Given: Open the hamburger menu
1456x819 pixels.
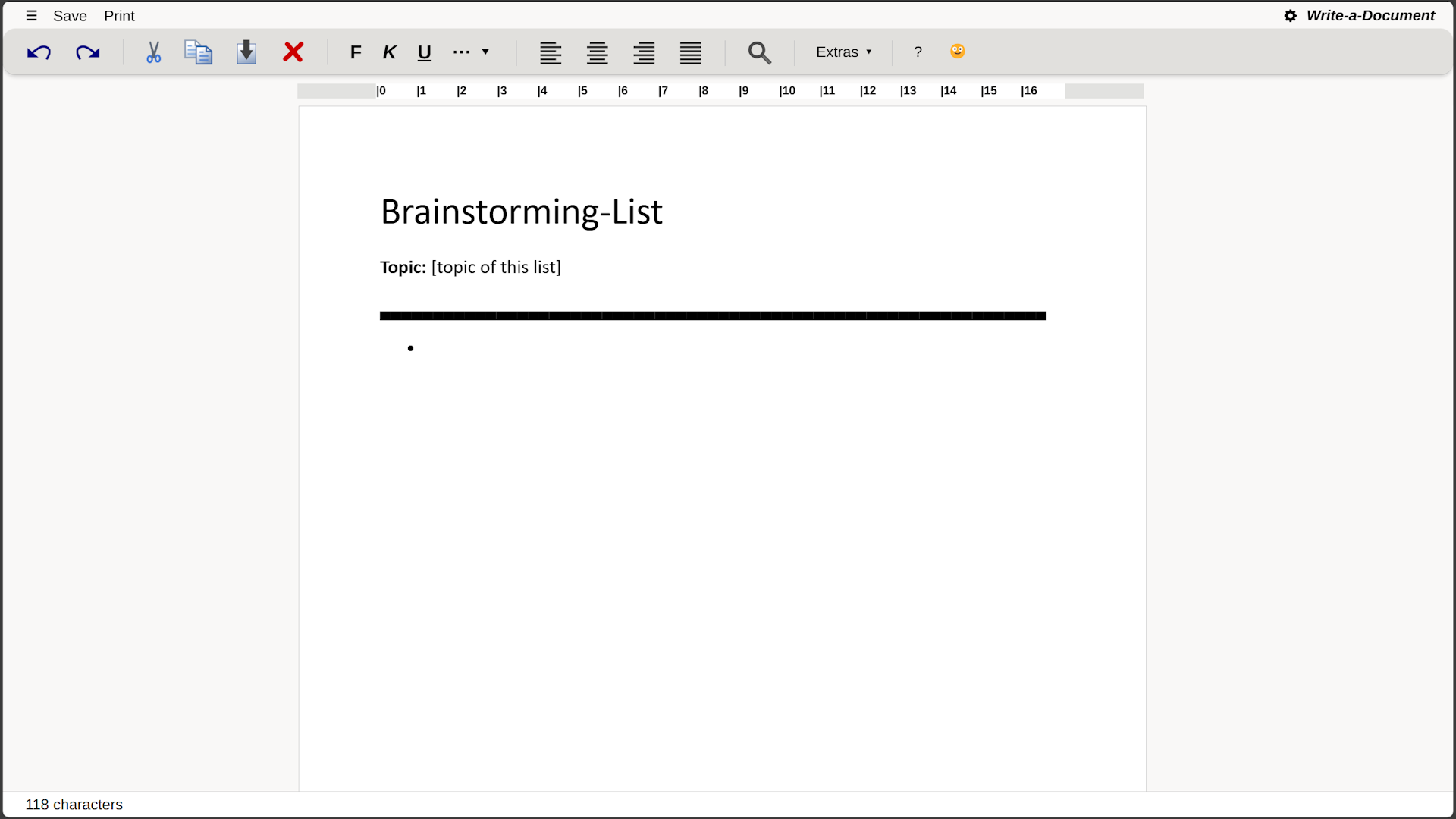Looking at the screenshot, I should [31, 15].
